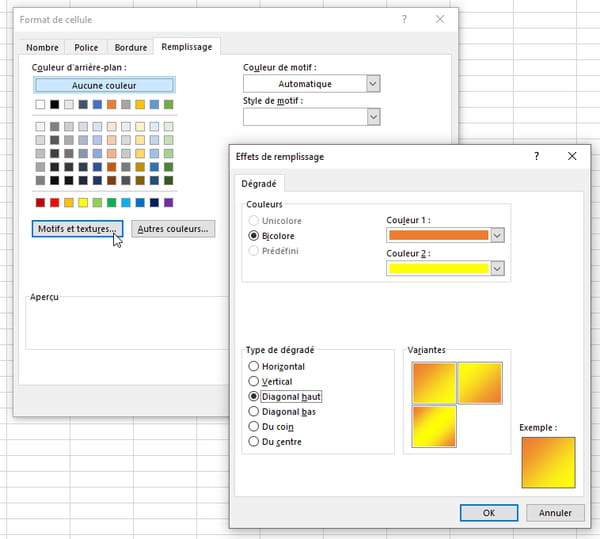Open Autres couleurs button

tap(173, 229)
